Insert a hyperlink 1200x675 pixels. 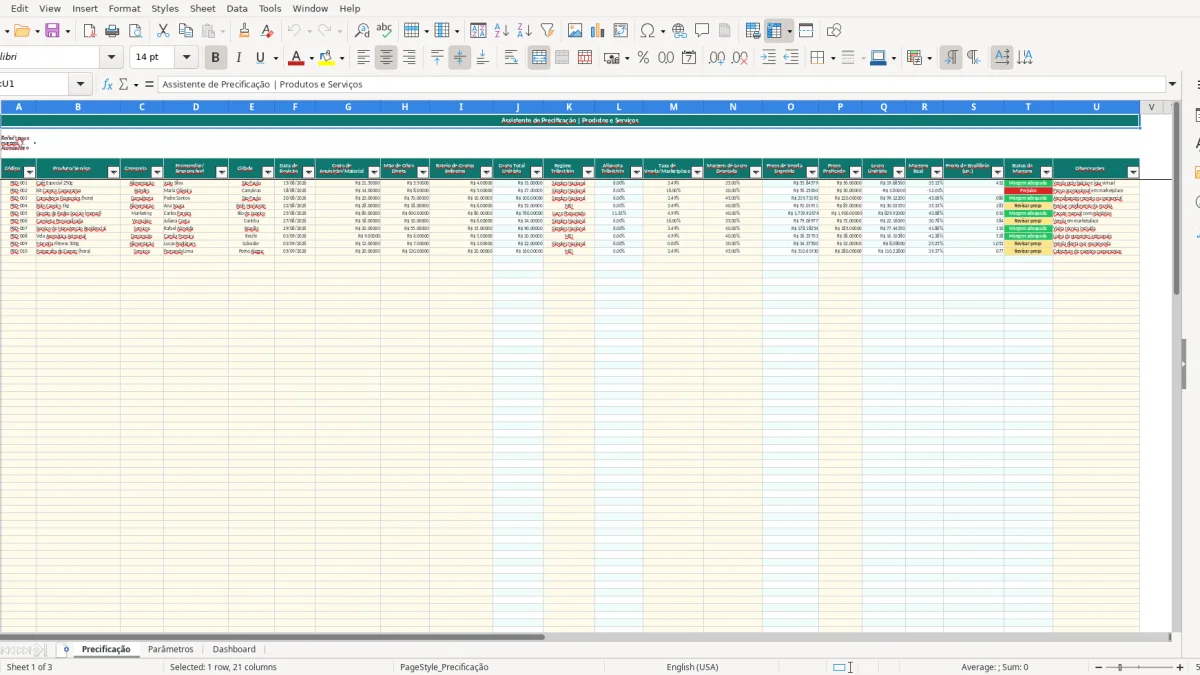[679, 31]
